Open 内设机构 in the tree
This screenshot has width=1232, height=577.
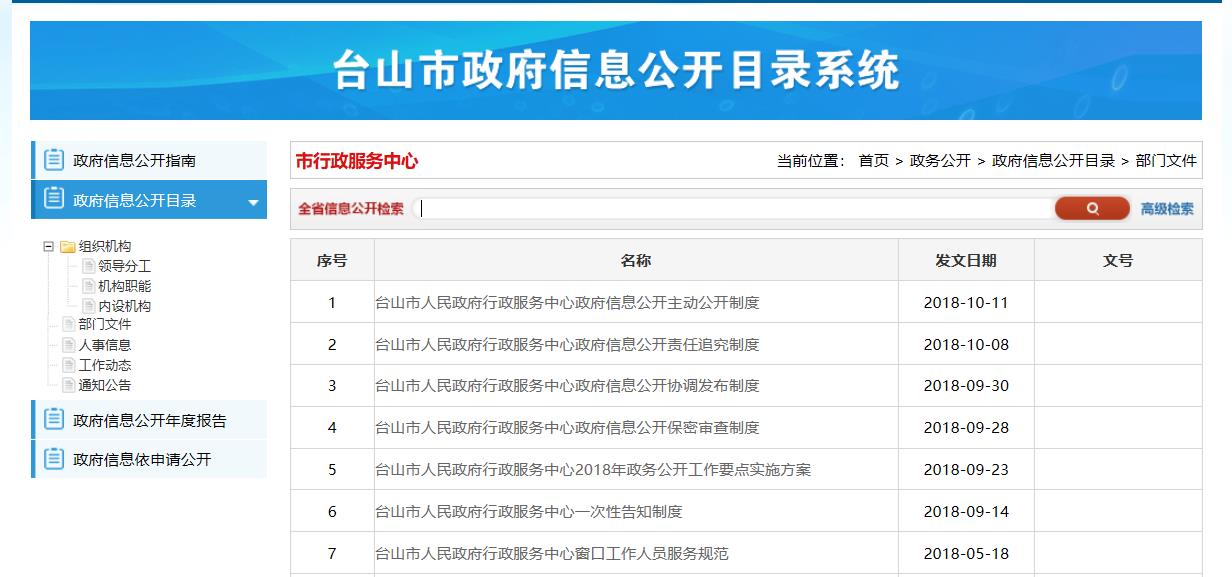(125, 306)
